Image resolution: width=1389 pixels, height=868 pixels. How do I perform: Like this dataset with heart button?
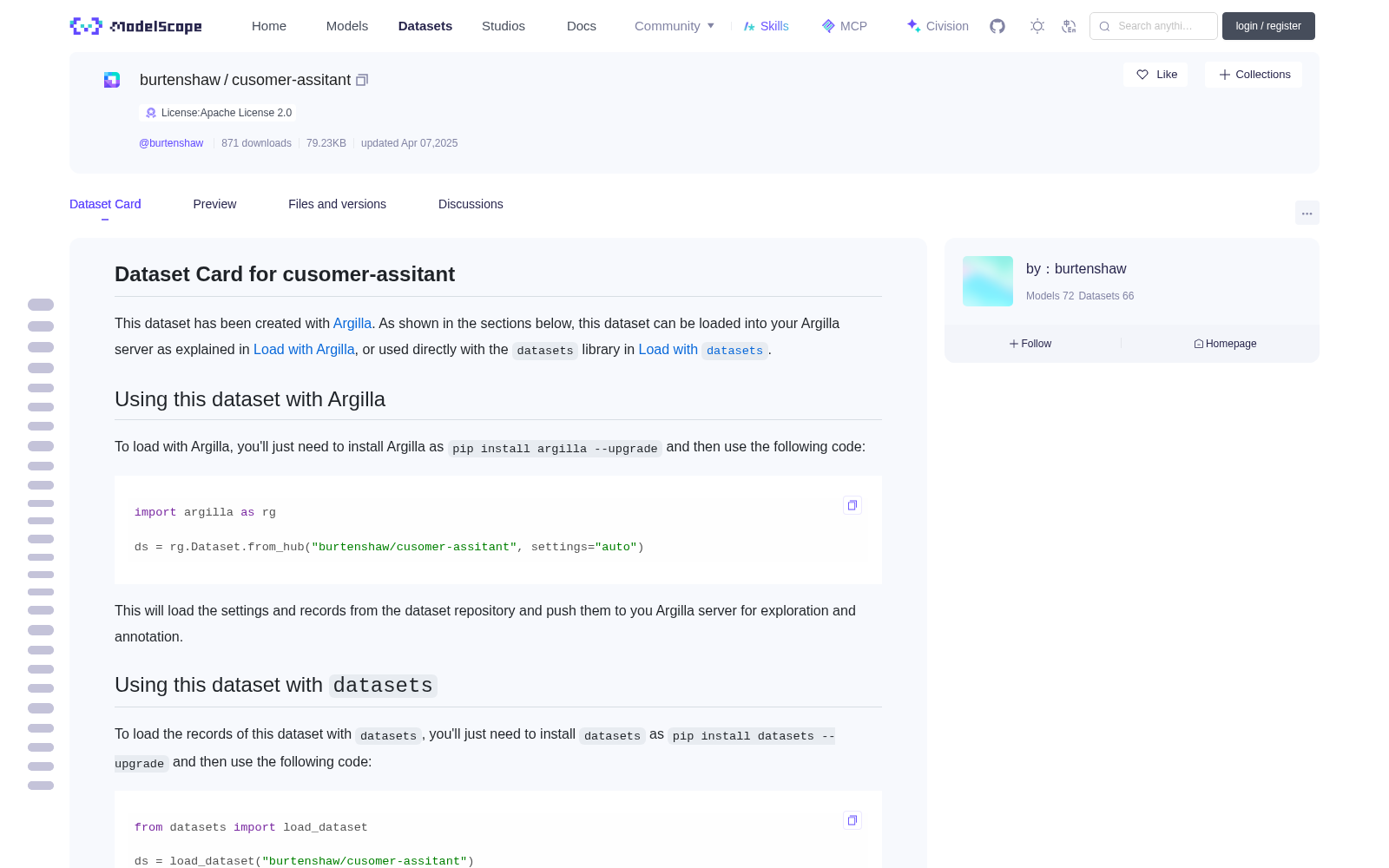1156,75
